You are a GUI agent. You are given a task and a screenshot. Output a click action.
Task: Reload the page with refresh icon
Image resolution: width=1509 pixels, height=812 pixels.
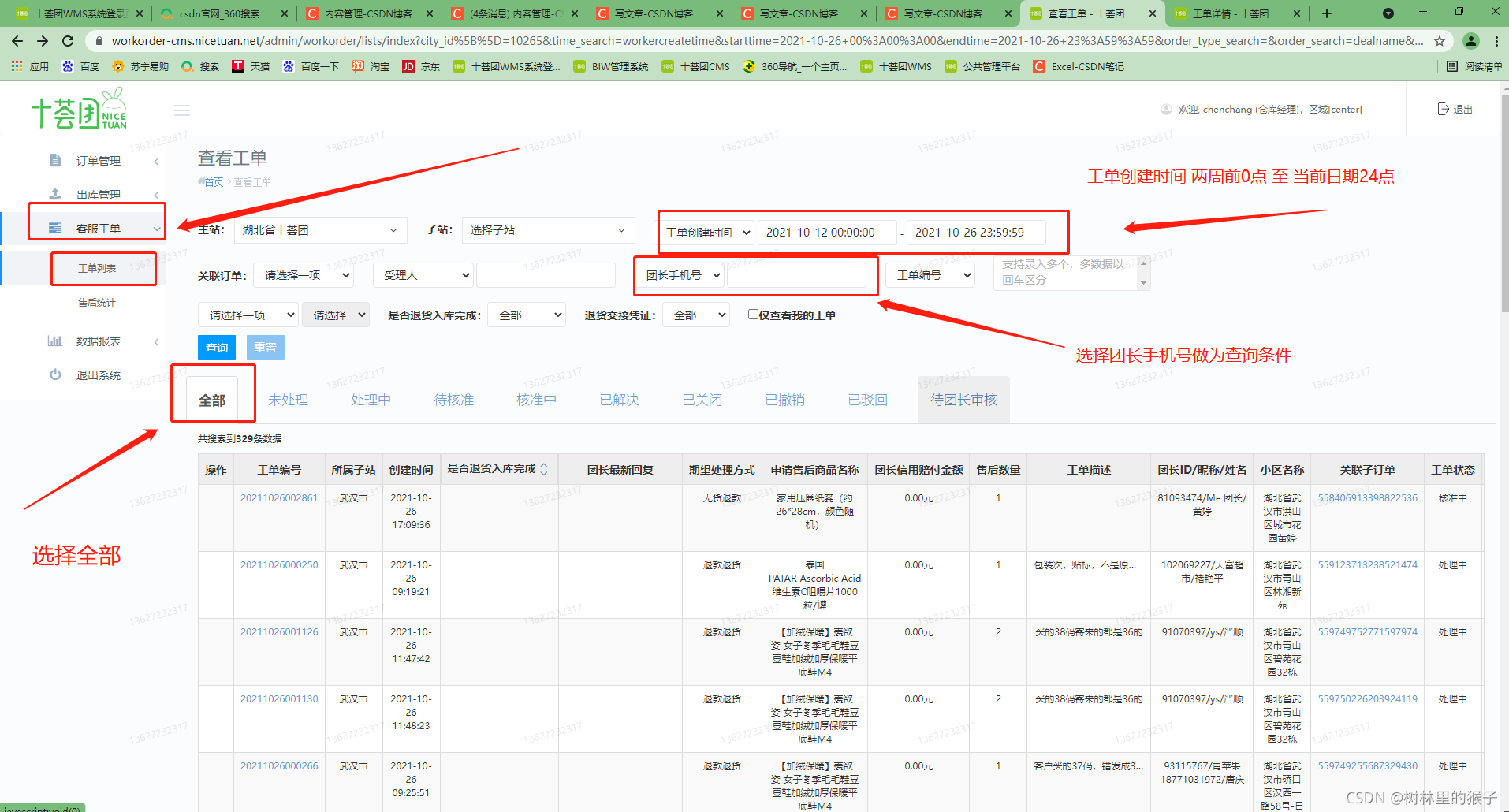coord(68,41)
